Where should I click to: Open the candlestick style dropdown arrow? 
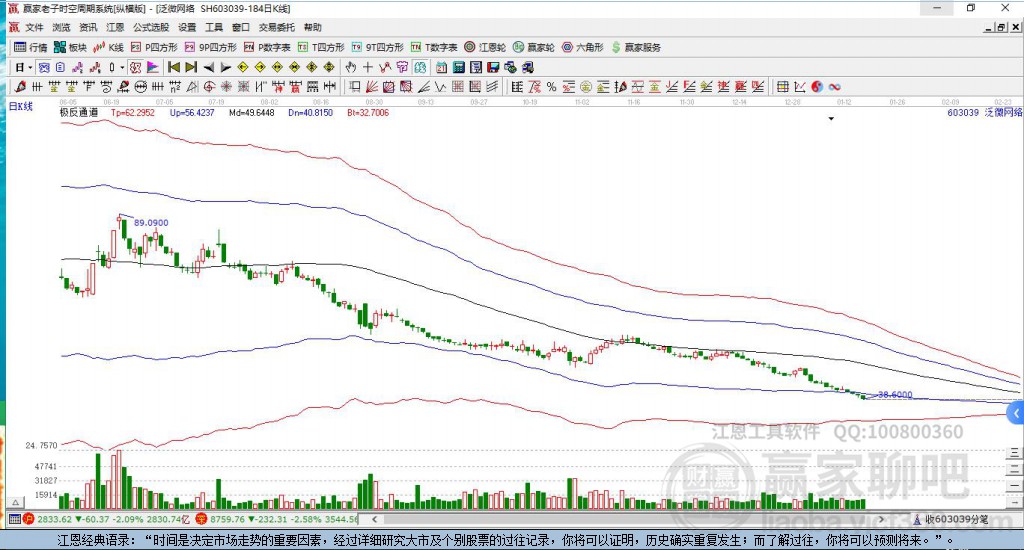(x=123, y=67)
